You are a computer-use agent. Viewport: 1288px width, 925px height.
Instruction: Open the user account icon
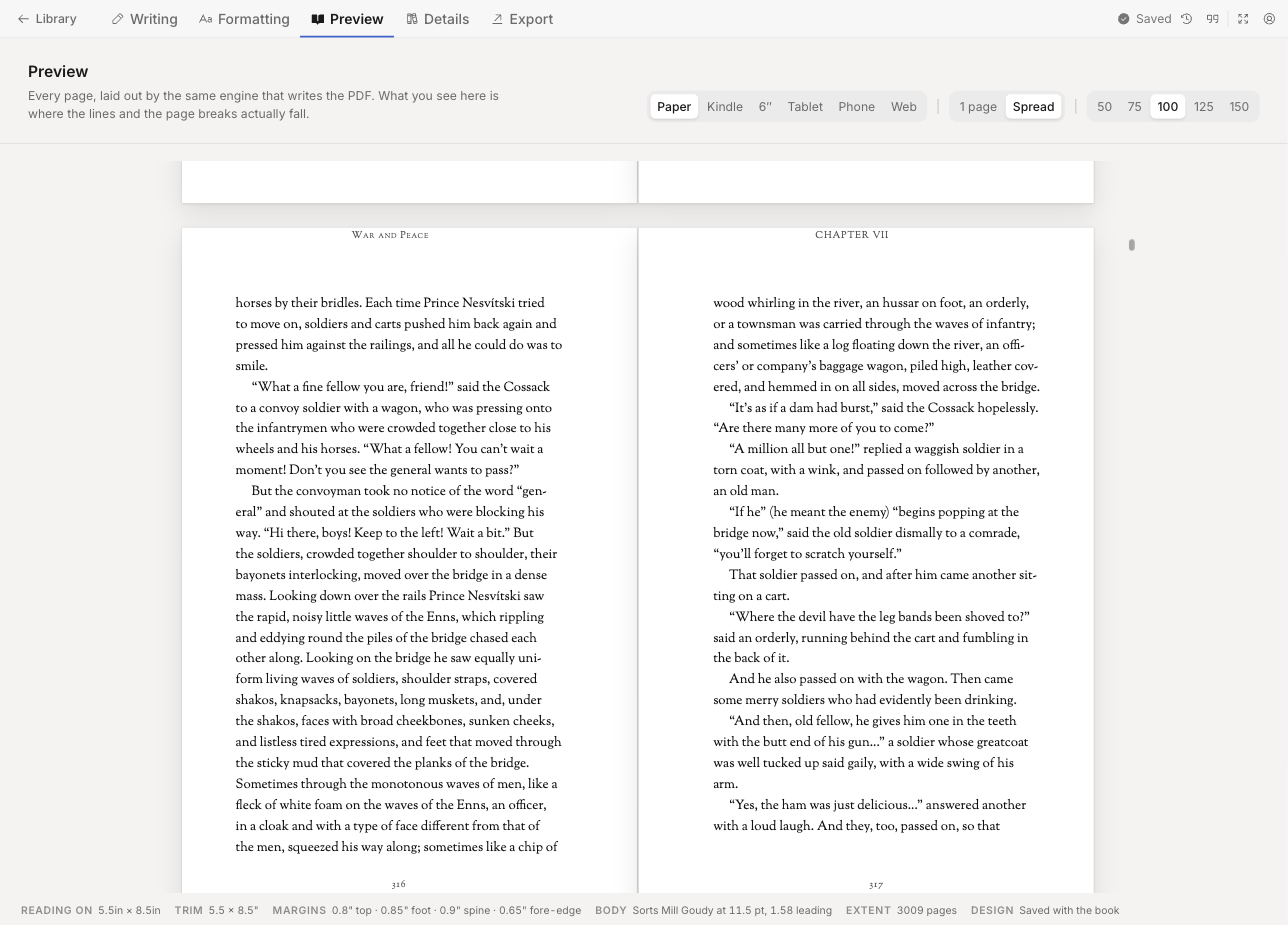click(x=1270, y=19)
